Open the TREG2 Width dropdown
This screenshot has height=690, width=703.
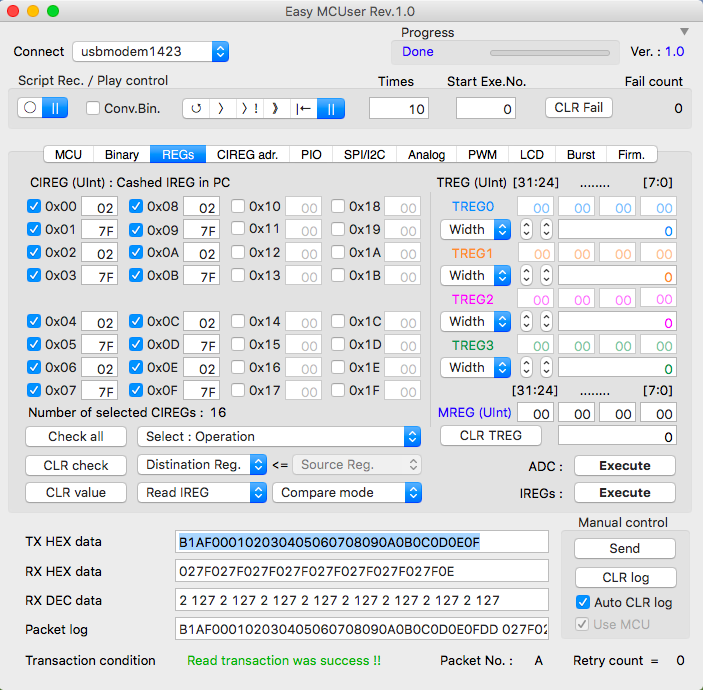coord(475,321)
